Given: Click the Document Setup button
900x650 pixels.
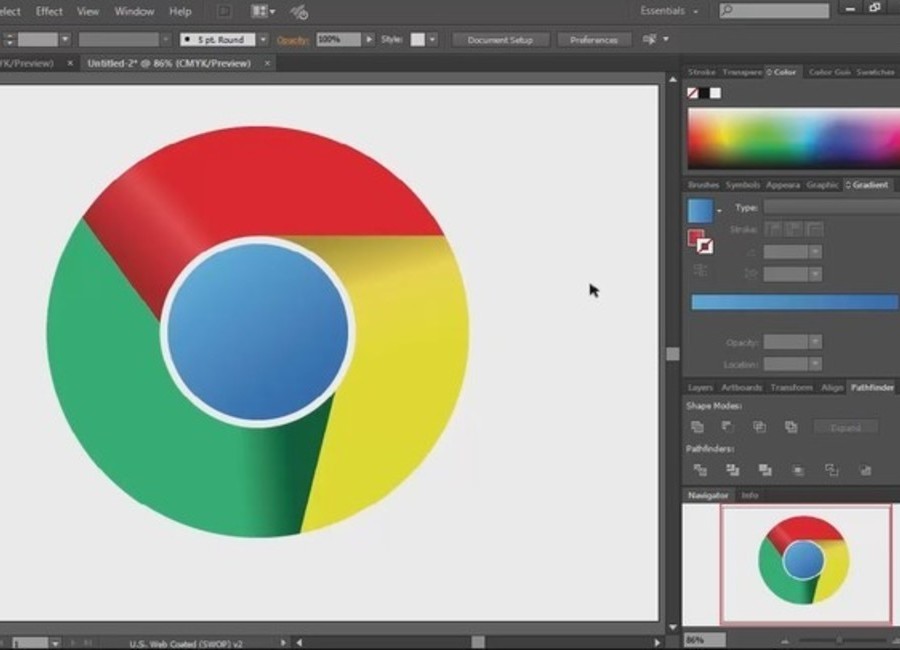Looking at the screenshot, I should 500,40.
